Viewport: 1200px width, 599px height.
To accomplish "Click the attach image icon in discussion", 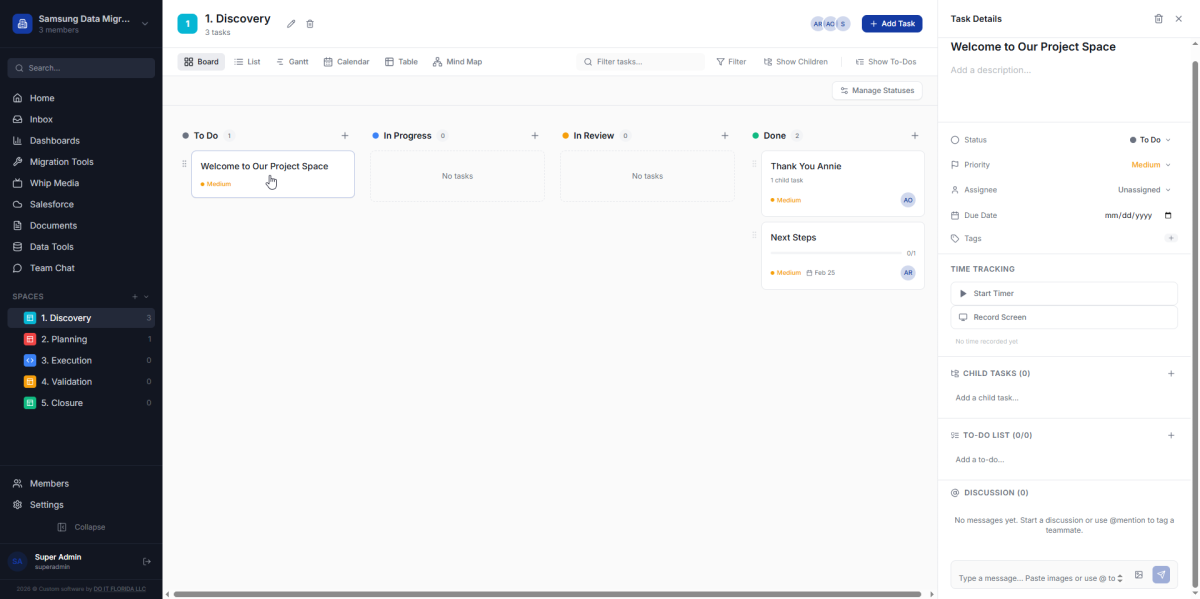I will click(1139, 575).
